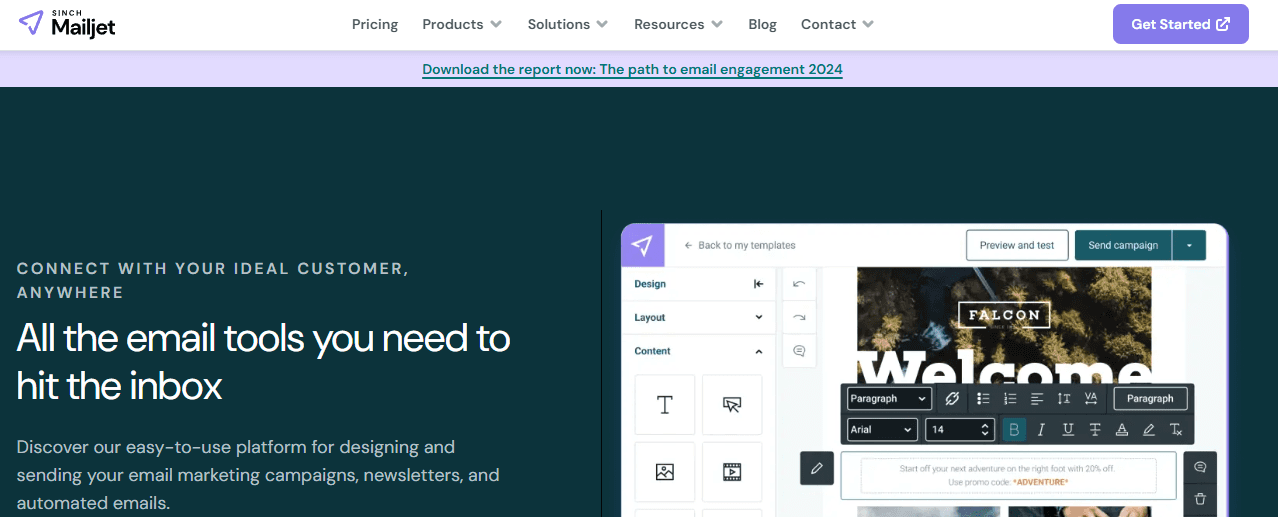Viewport: 1278px width, 517px height.
Task: Toggle bold formatting
Action: coord(1014,429)
